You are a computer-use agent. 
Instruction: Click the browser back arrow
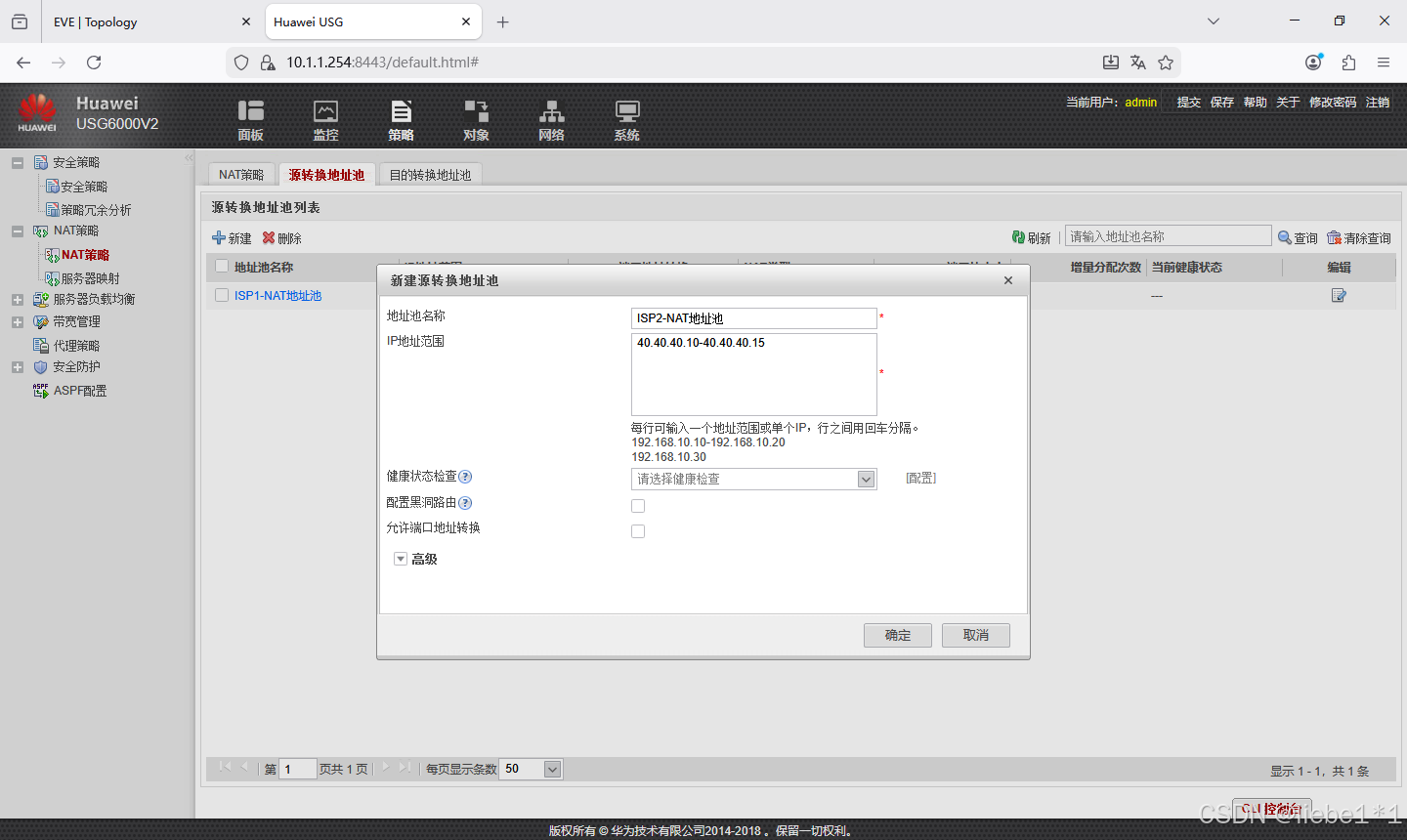(23, 63)
